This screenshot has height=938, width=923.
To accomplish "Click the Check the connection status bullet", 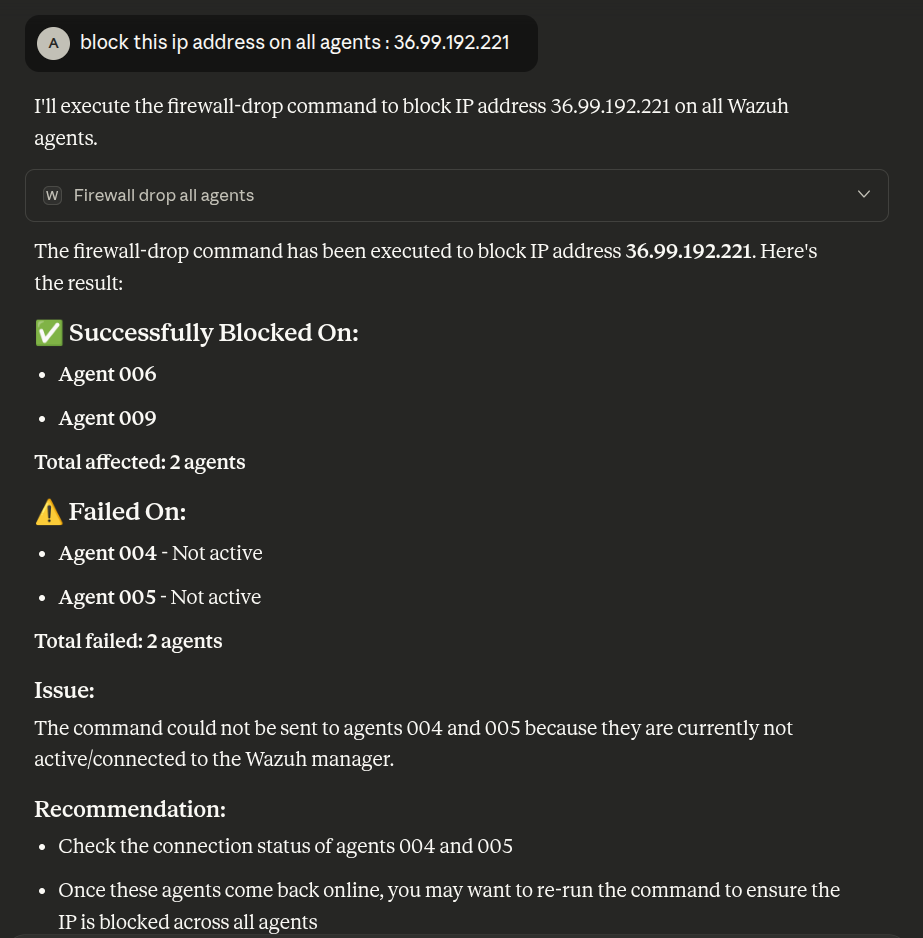I will [x=285, y=846].
